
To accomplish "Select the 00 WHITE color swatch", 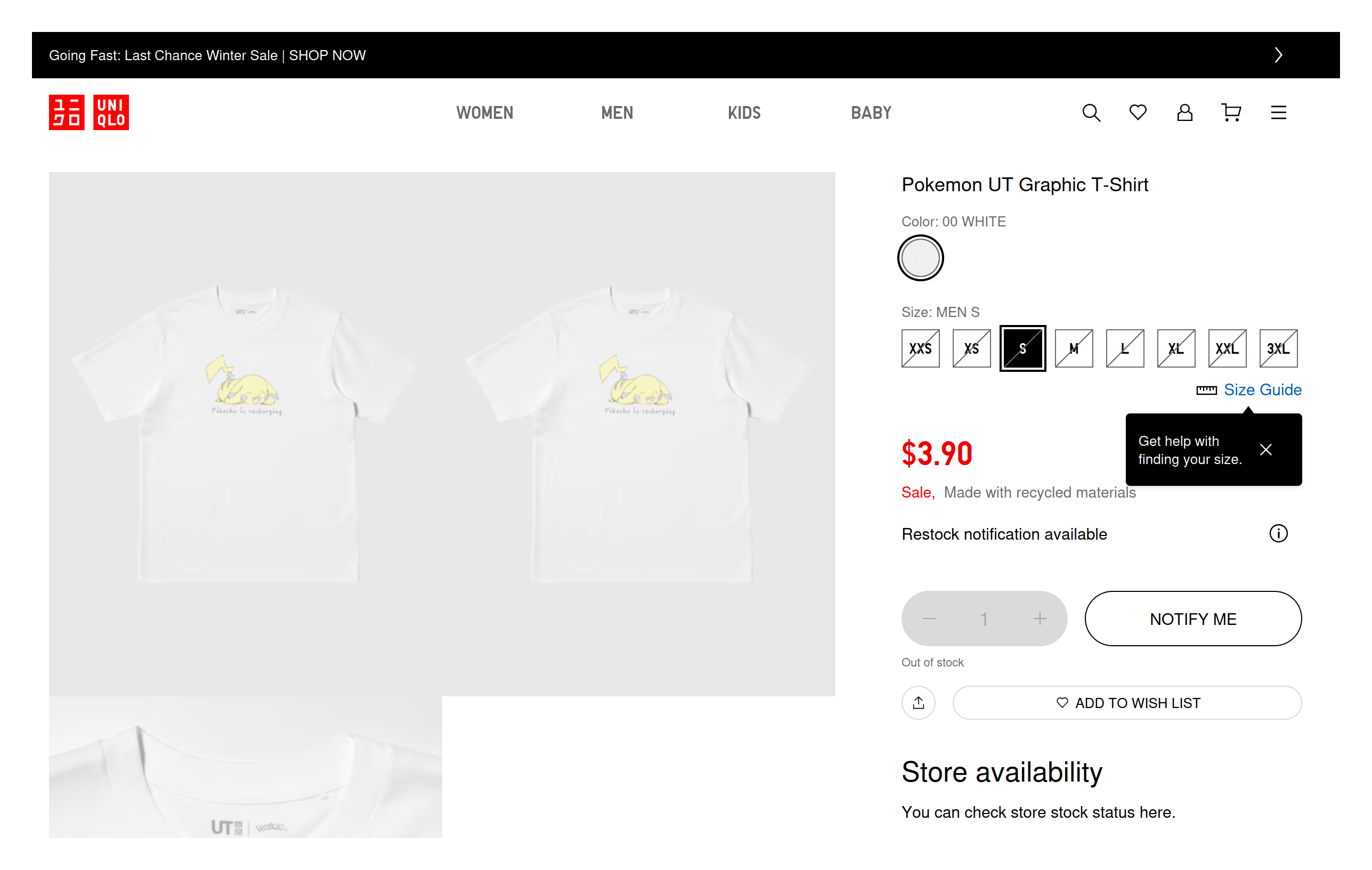I will pyautogui.click(x=920, y=258).
